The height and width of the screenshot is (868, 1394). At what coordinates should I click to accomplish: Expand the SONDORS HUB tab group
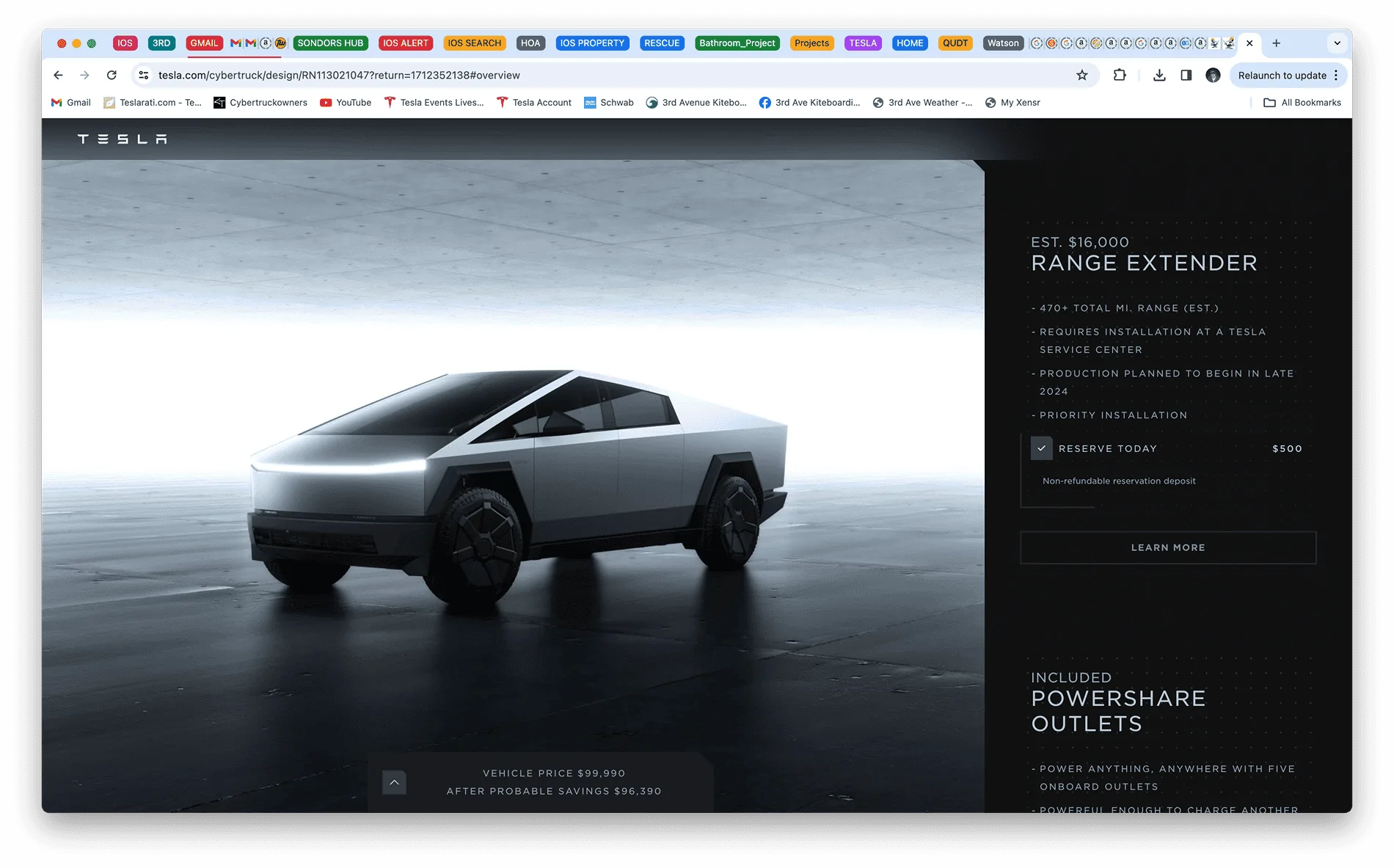pyautogui.click(x=330, y=43)
